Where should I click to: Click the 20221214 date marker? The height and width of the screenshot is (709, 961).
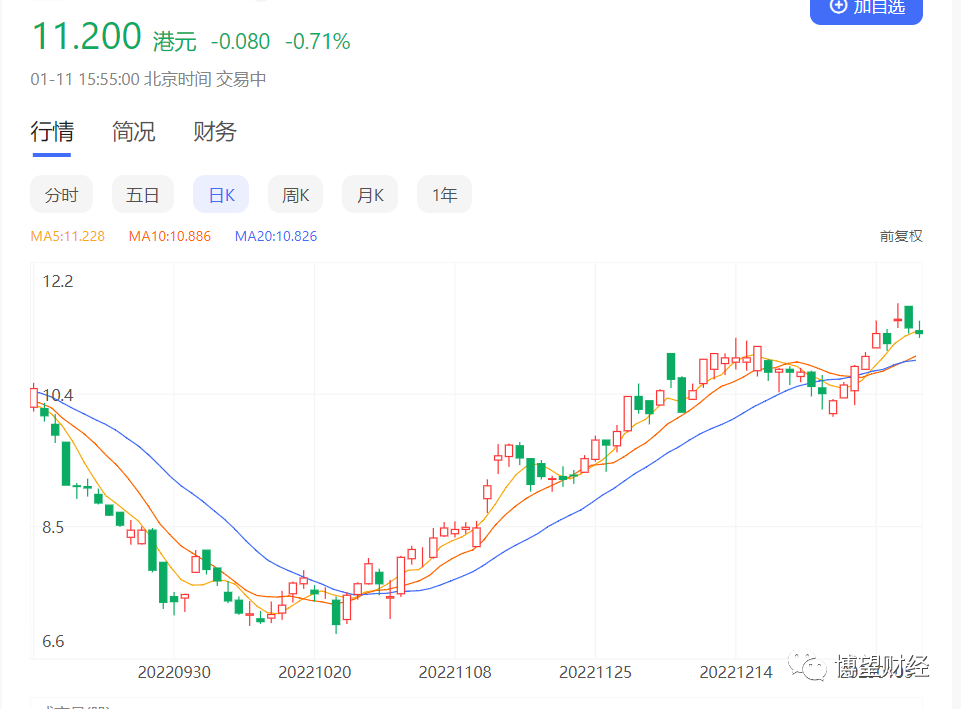[735, 672]
